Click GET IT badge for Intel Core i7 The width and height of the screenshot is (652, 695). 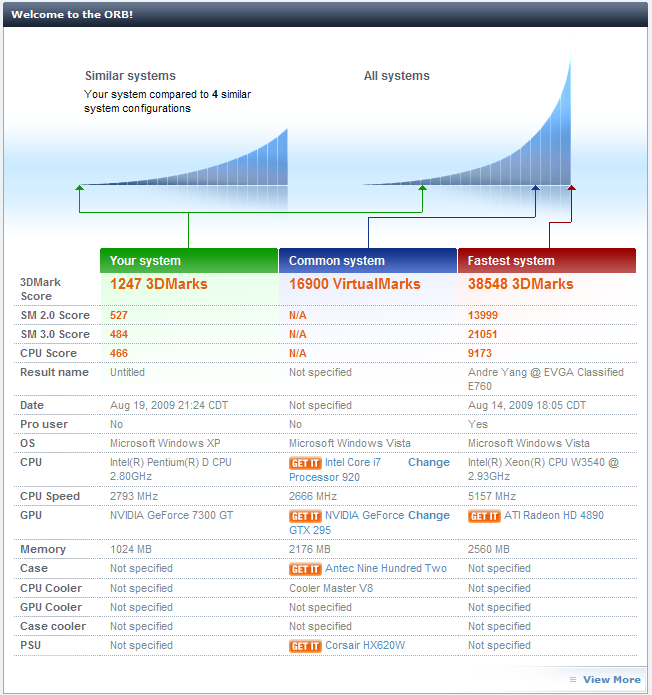click(x=305, y=463)
